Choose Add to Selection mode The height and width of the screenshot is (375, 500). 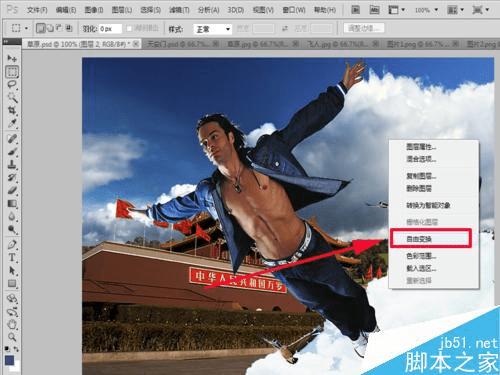(x=50, y=28)
